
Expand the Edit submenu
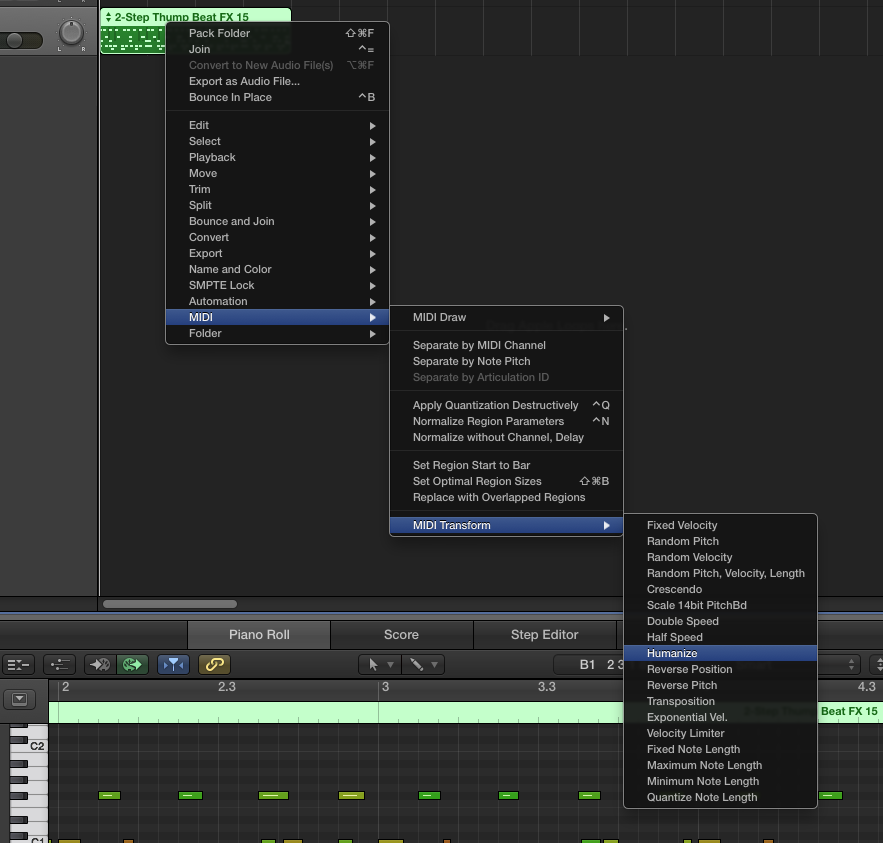(277, 125)
